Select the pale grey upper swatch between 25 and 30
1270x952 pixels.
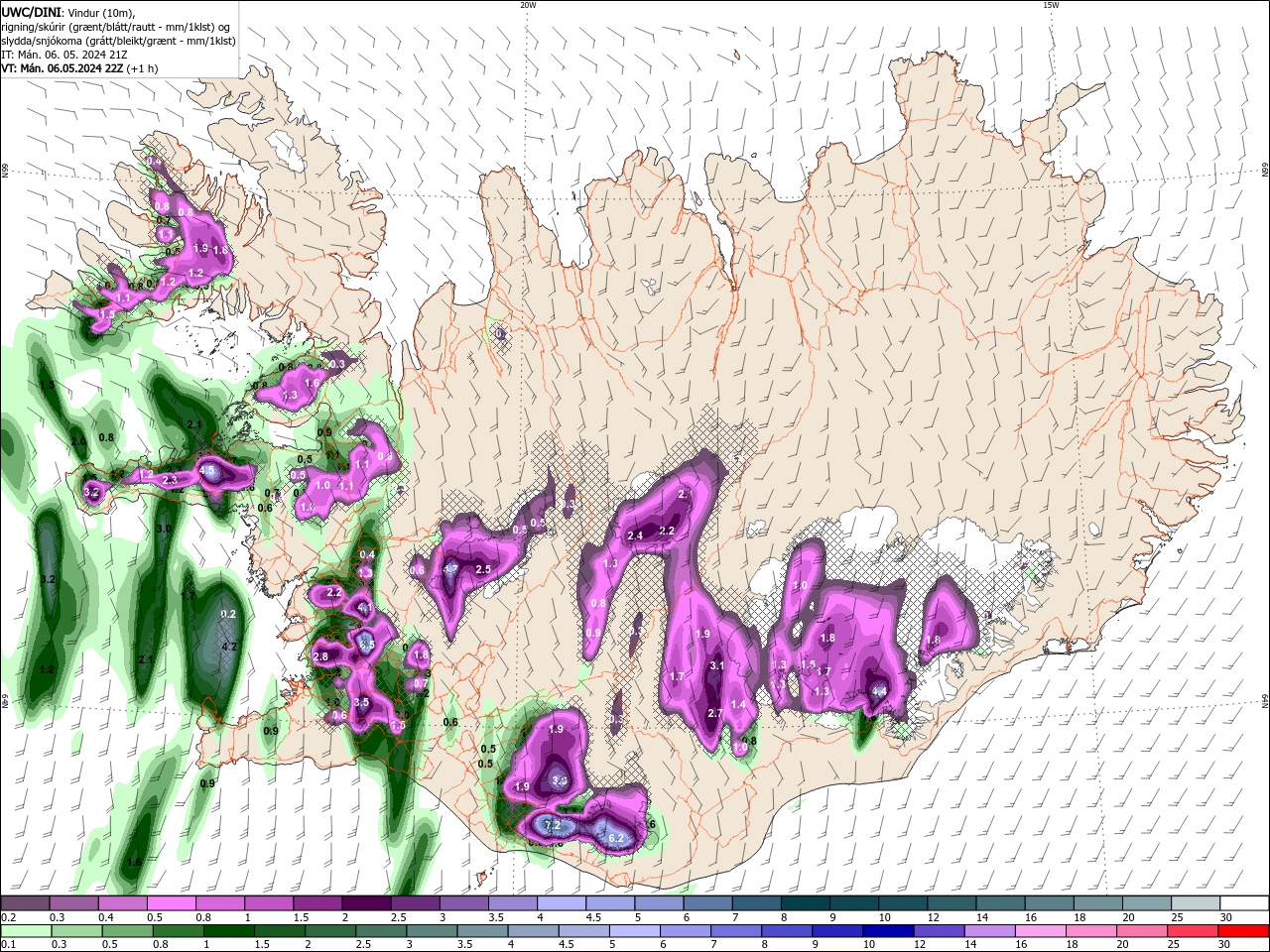tap(1195, 903)
